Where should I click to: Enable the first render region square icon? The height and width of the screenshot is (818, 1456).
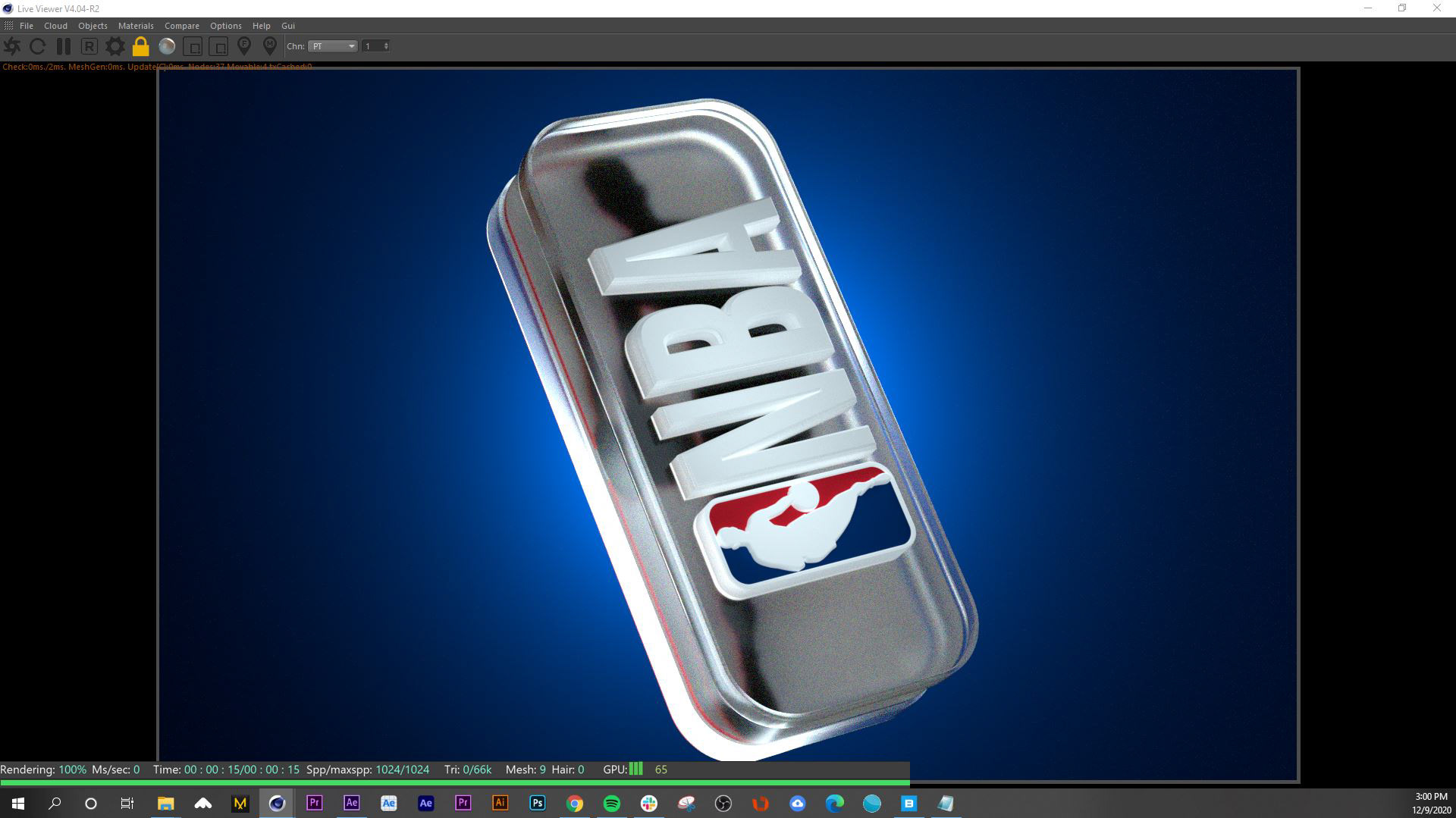193,47
